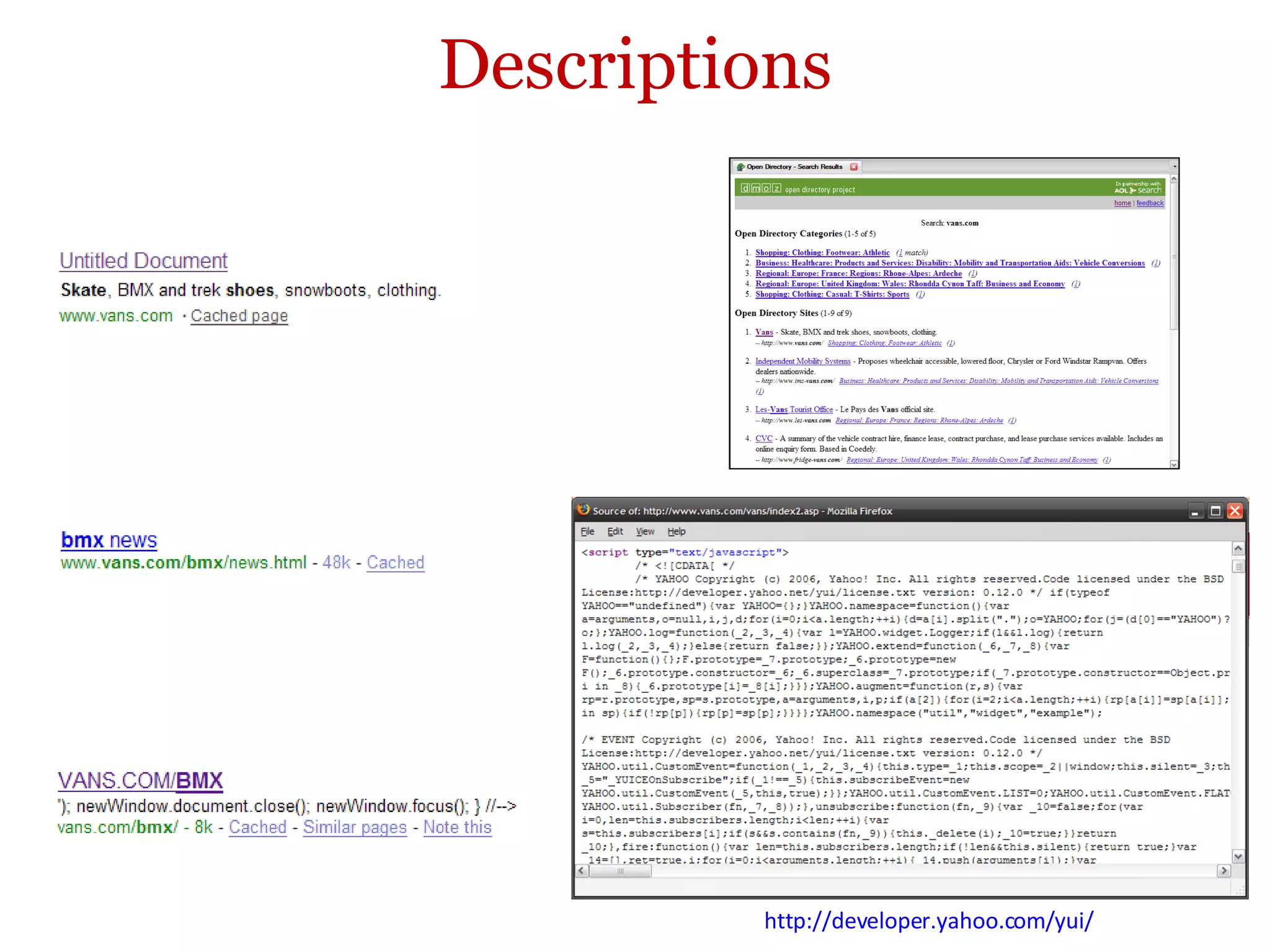This screenshot has width=1270, height=952.
Task: Click scroll right arrow in source viewer
Action: click(x=1223, y=871)
